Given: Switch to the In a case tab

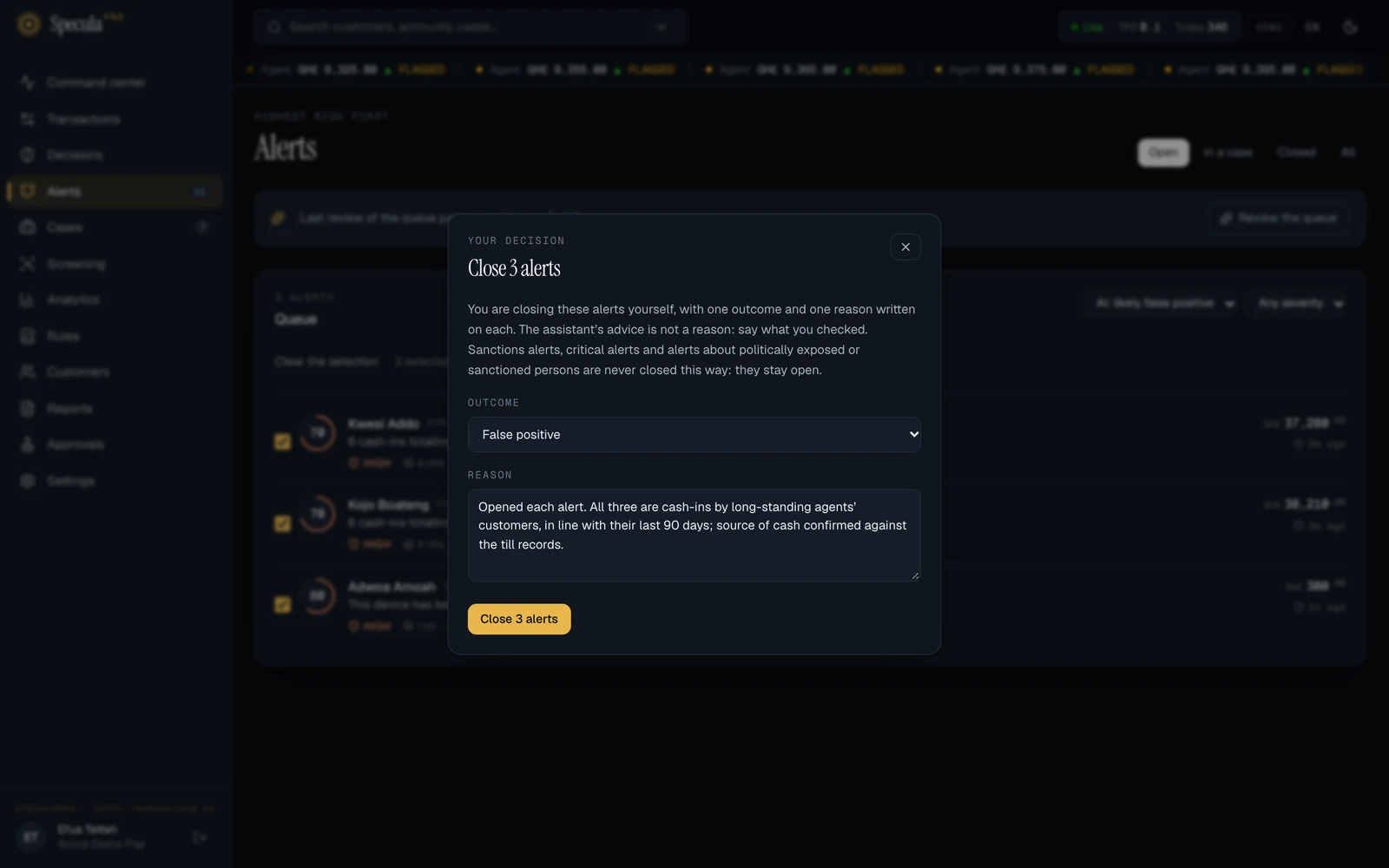Looking at the screenshot, I should pyautogui.click(x=1228, y=153).
